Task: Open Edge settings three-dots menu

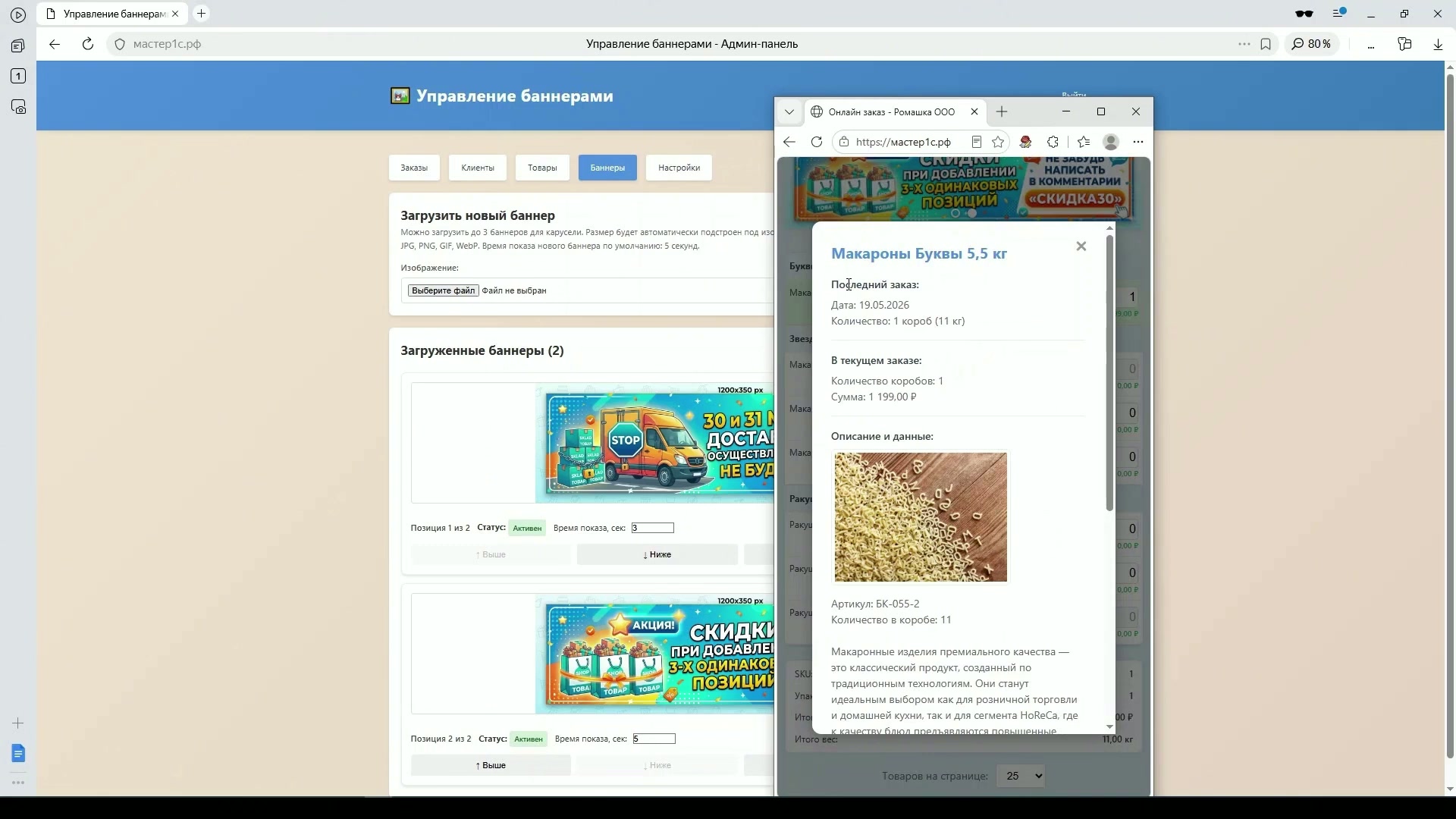Action: [x=1138, y=142]
